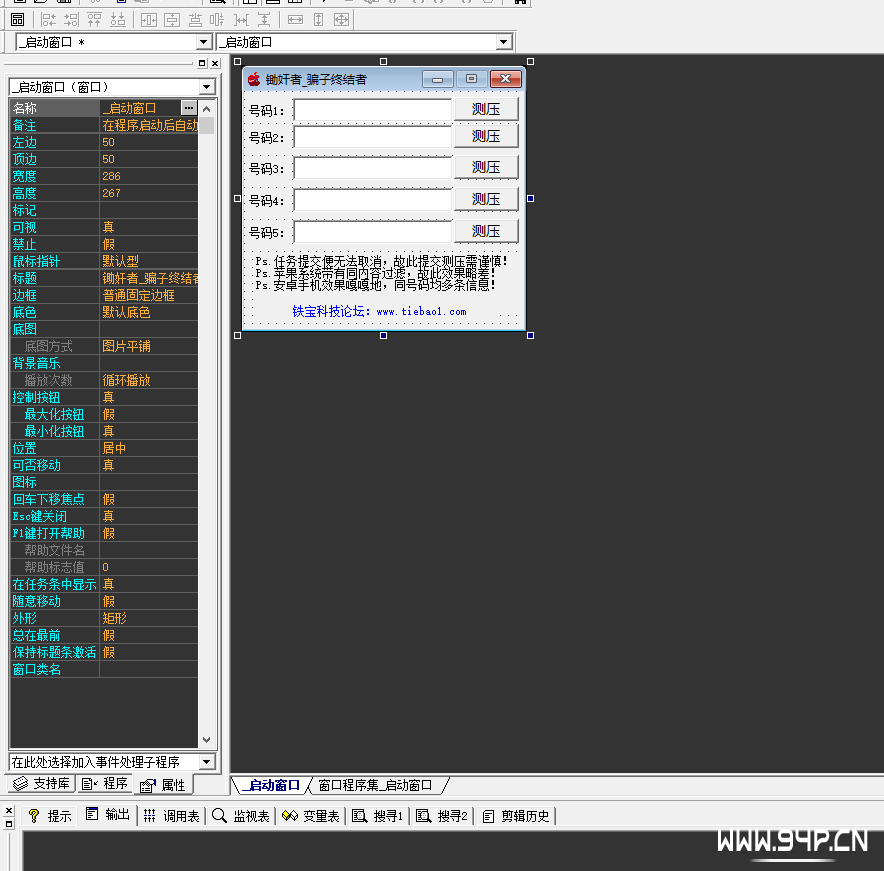This screenshot has width=884, height=871.
Task: Click the red apple icon in the form title bar
Action: click(x=254, y=79)
